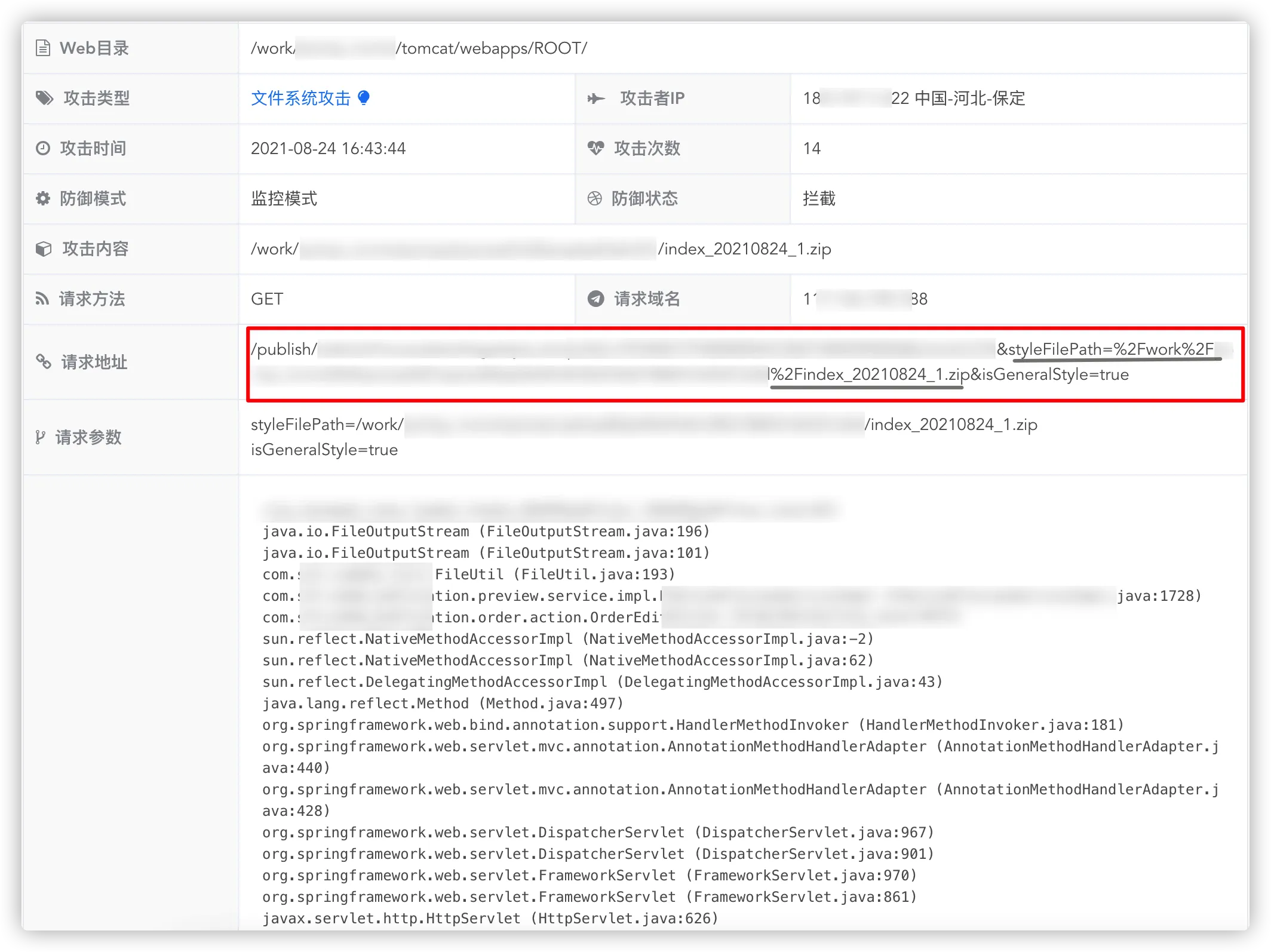1271x952 pixels.
Task: Click the cube icon beside 攻击内容
Action: pyautogui.click(x=44, y=248)
